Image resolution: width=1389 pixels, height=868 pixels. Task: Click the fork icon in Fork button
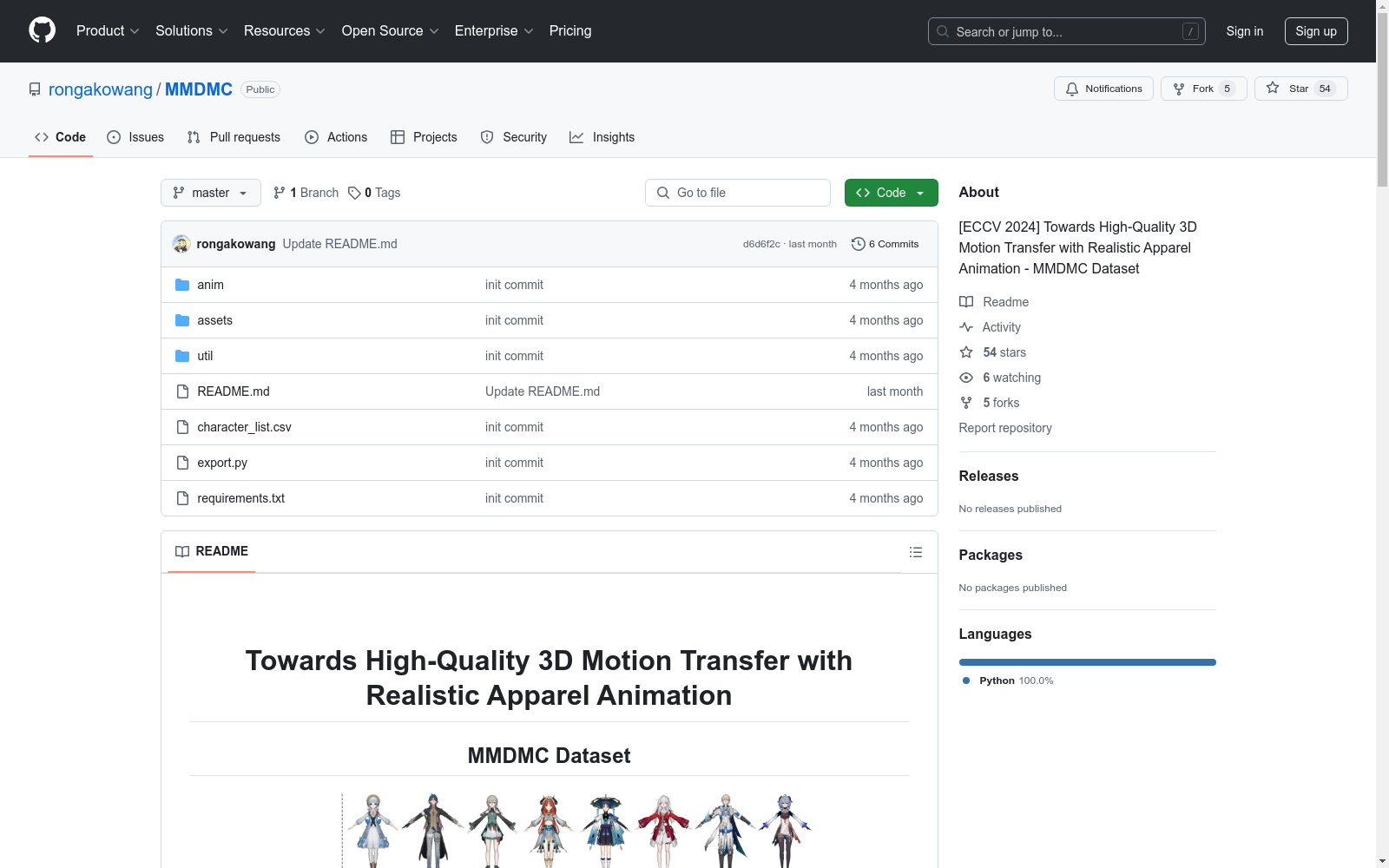click(x=1179, y=89)
